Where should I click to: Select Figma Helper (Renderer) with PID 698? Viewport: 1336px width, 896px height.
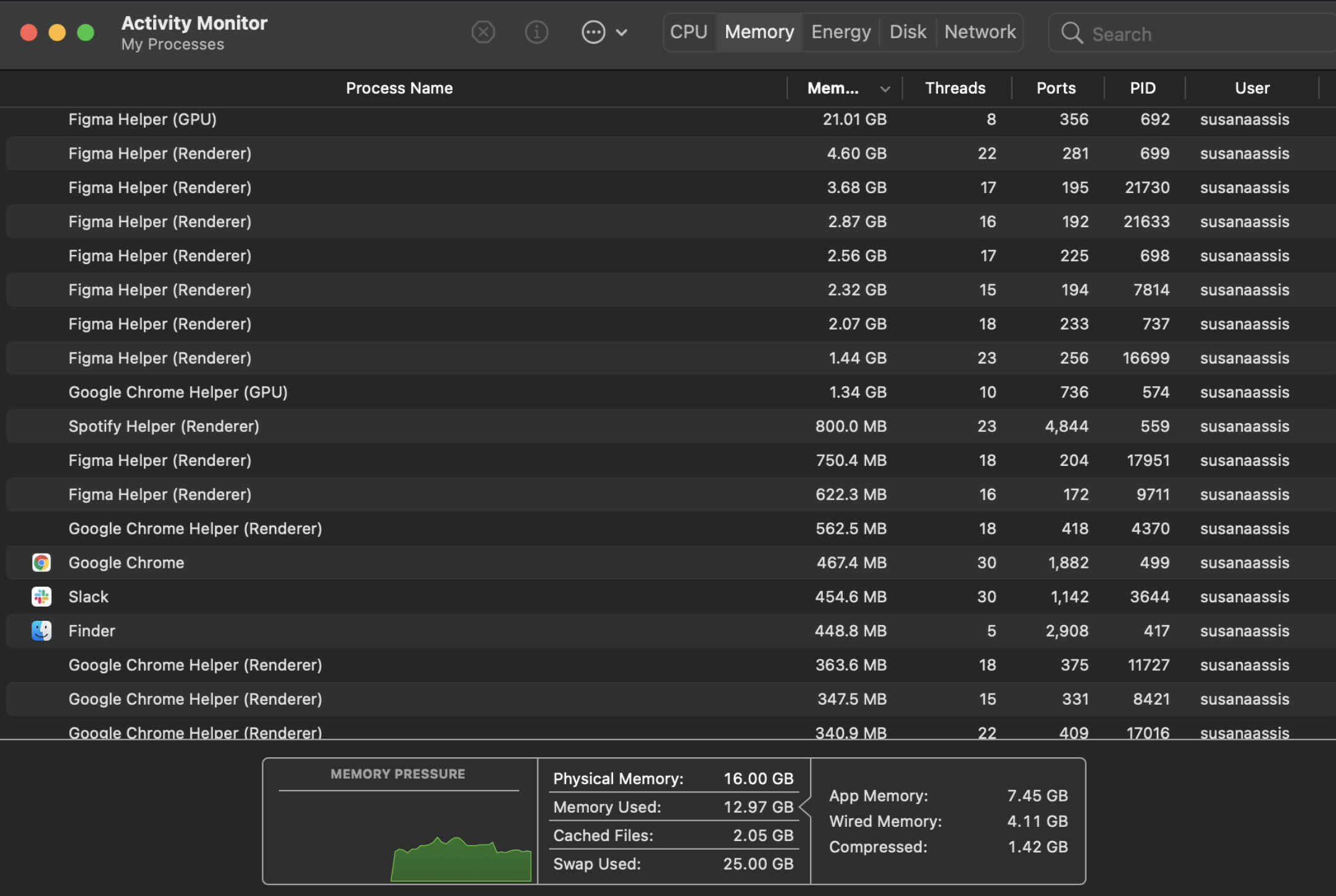[x=671, y=255]
